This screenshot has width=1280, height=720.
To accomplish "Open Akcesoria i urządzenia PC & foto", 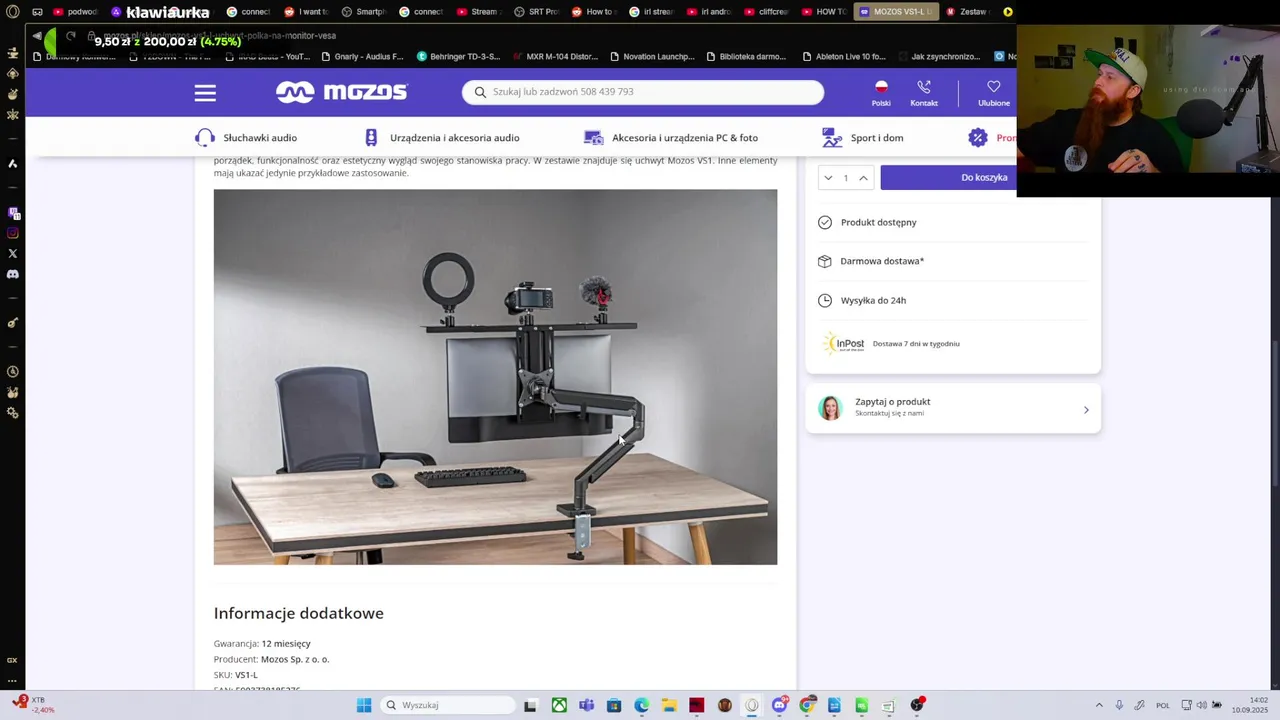I will point(685,138).
